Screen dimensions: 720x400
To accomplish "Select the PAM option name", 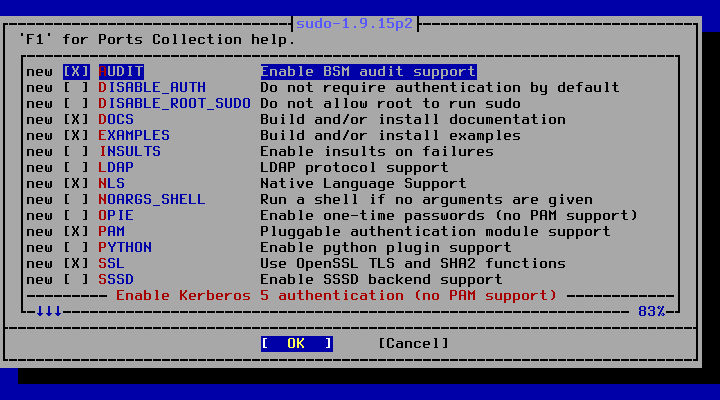I will coord(112,232).
